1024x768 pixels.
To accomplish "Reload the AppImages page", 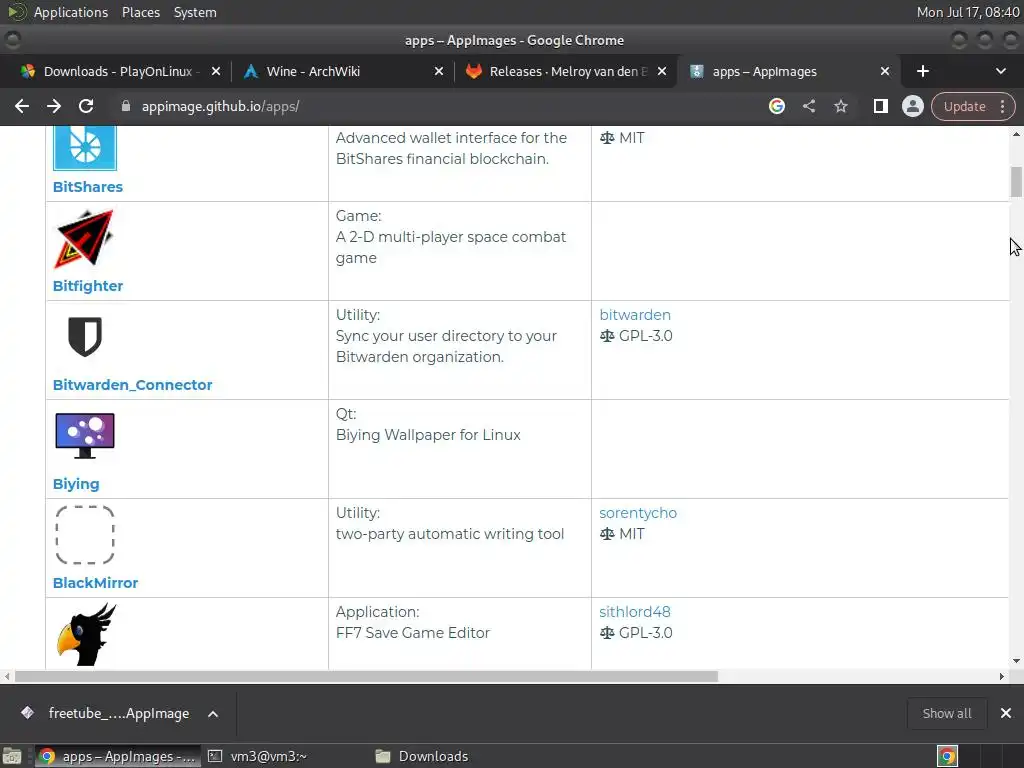I will 86,106.
